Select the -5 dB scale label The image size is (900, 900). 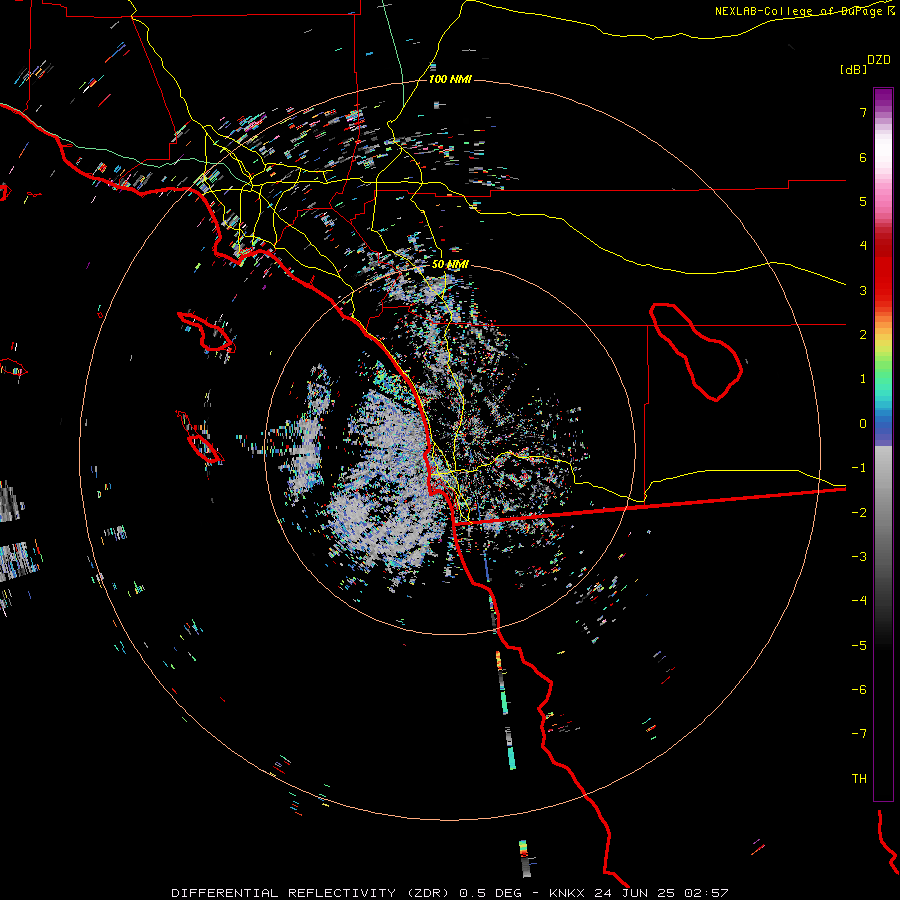859,646
